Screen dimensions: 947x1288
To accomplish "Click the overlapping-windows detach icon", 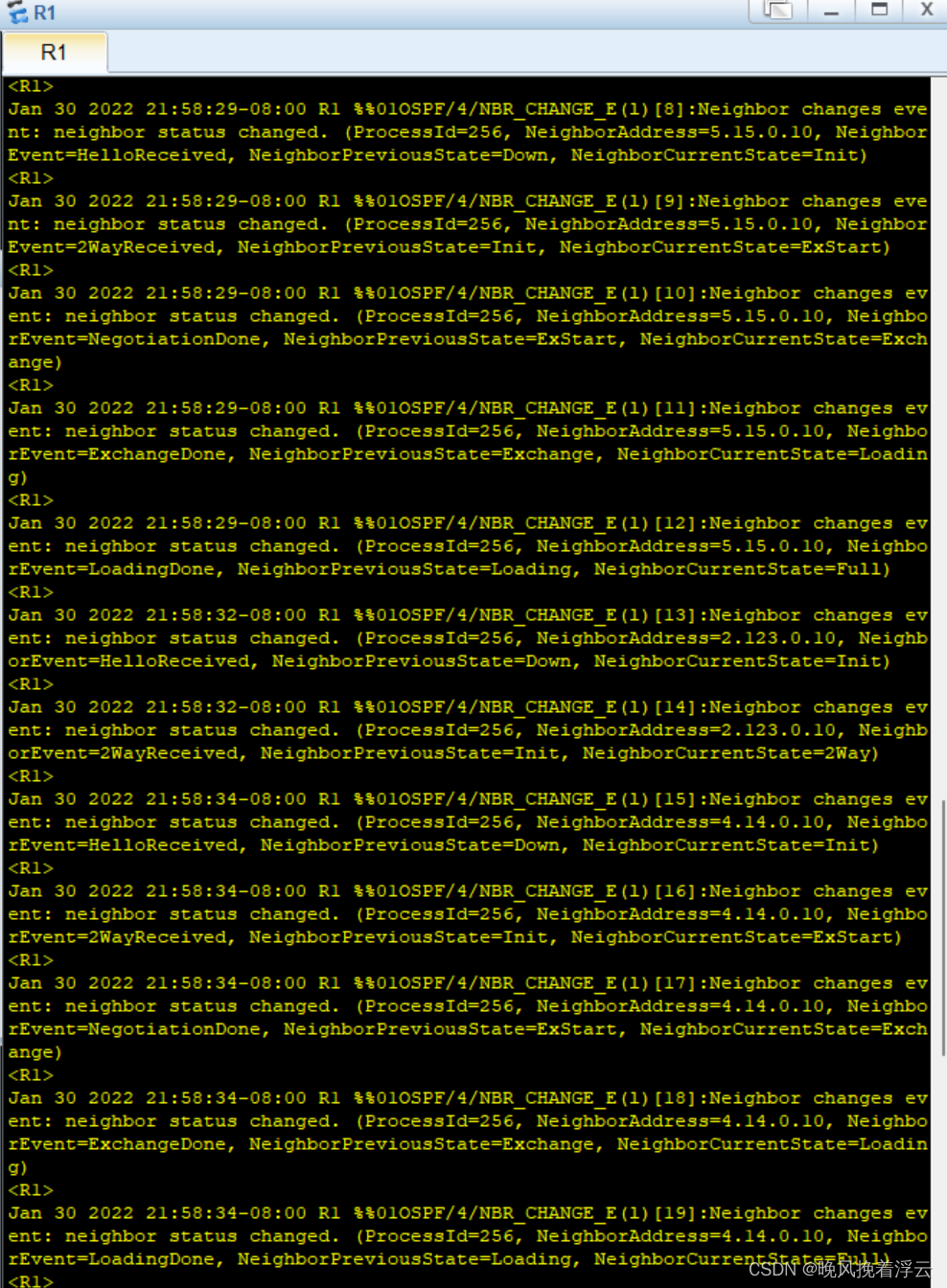I will click(778, 11).
